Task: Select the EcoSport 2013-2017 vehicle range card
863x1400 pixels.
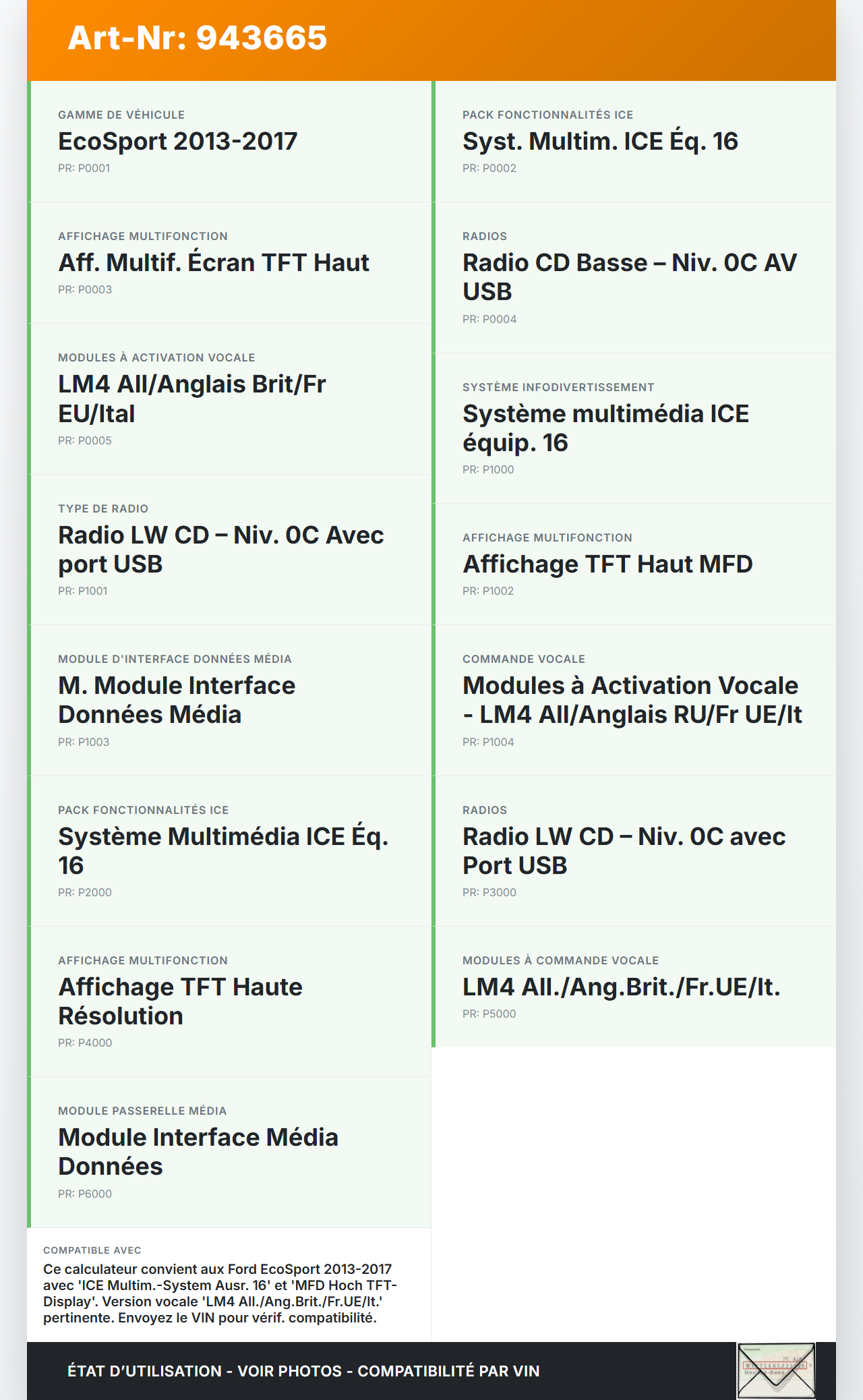Action: 231,142
